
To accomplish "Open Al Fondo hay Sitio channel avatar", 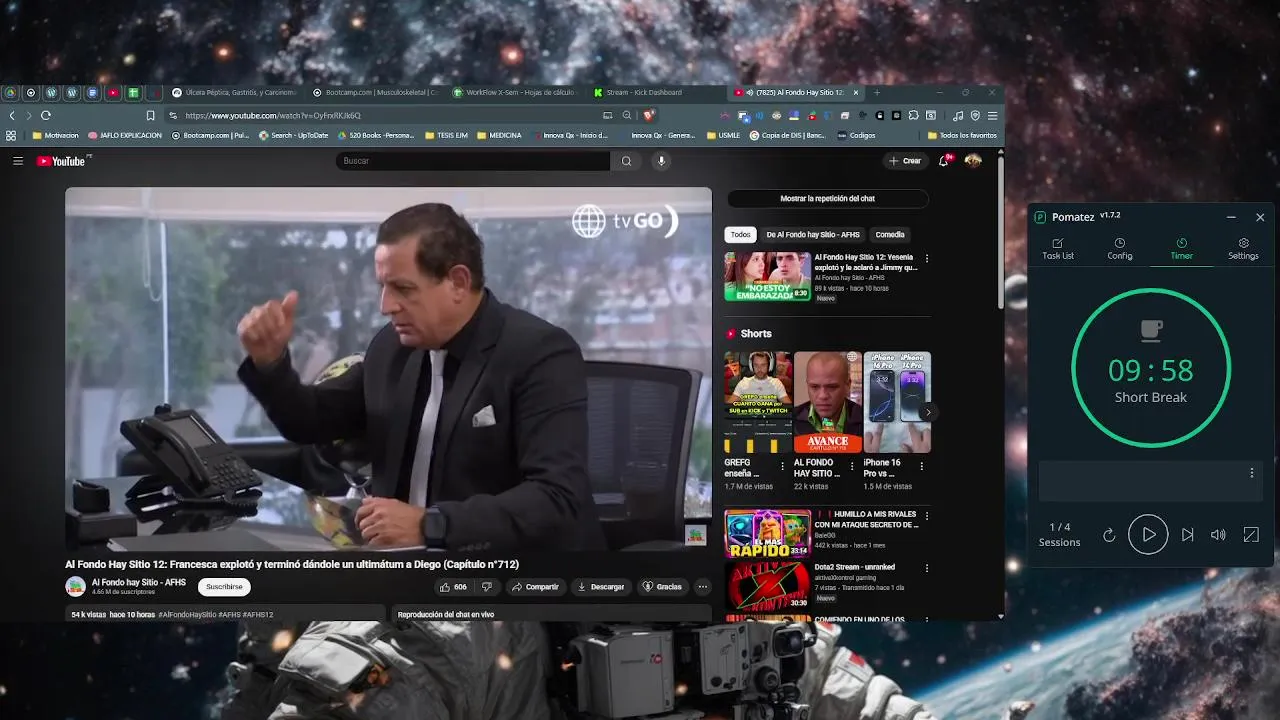I will pyautogui.click(x=75, y=587).
